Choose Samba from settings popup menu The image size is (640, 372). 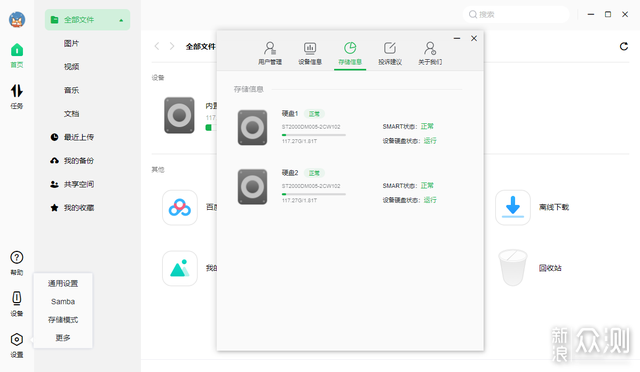click(x=63, y=301)
